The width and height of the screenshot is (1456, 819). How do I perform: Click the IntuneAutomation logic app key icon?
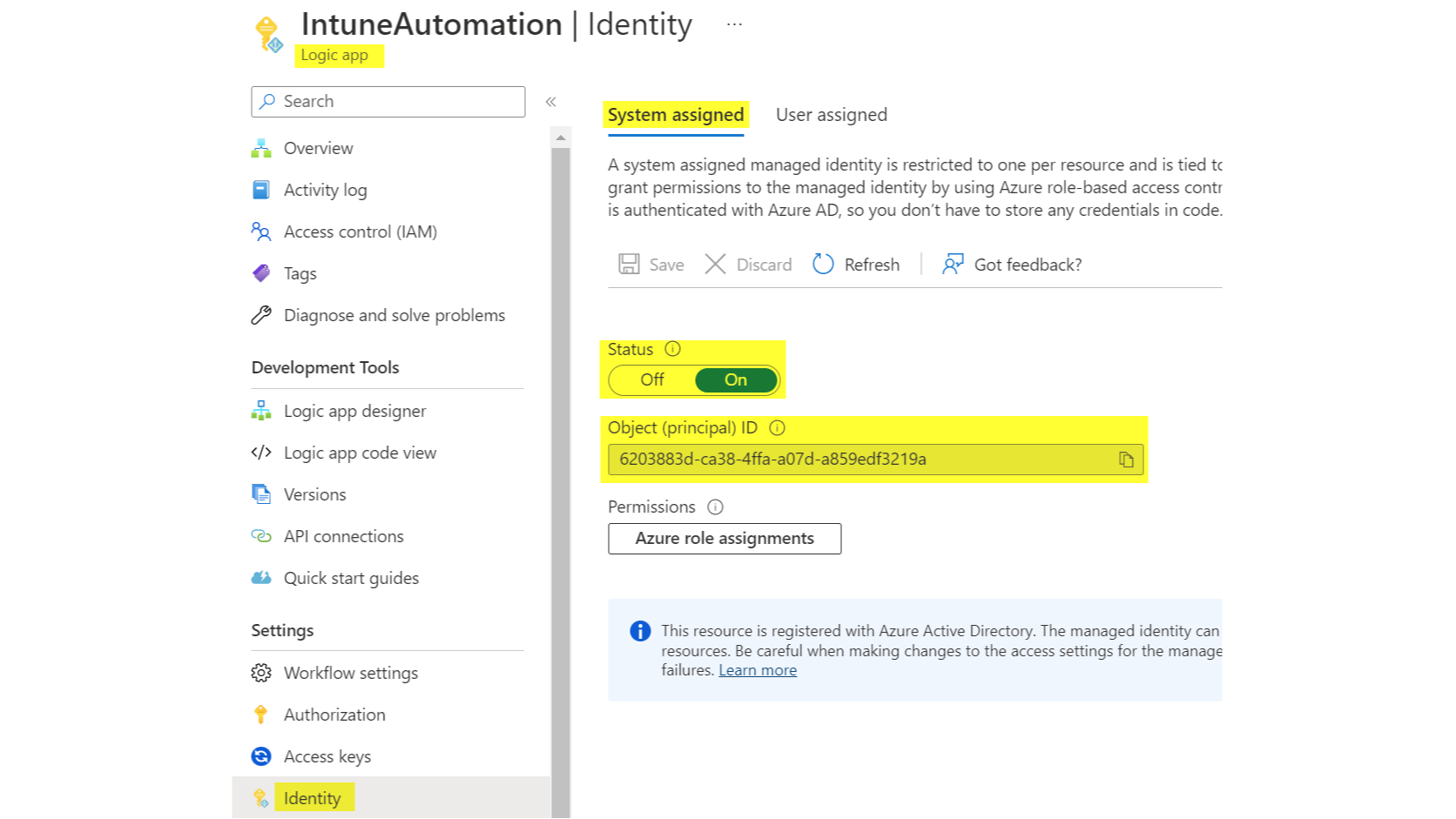pyautogui.click(x=269, y=35)
